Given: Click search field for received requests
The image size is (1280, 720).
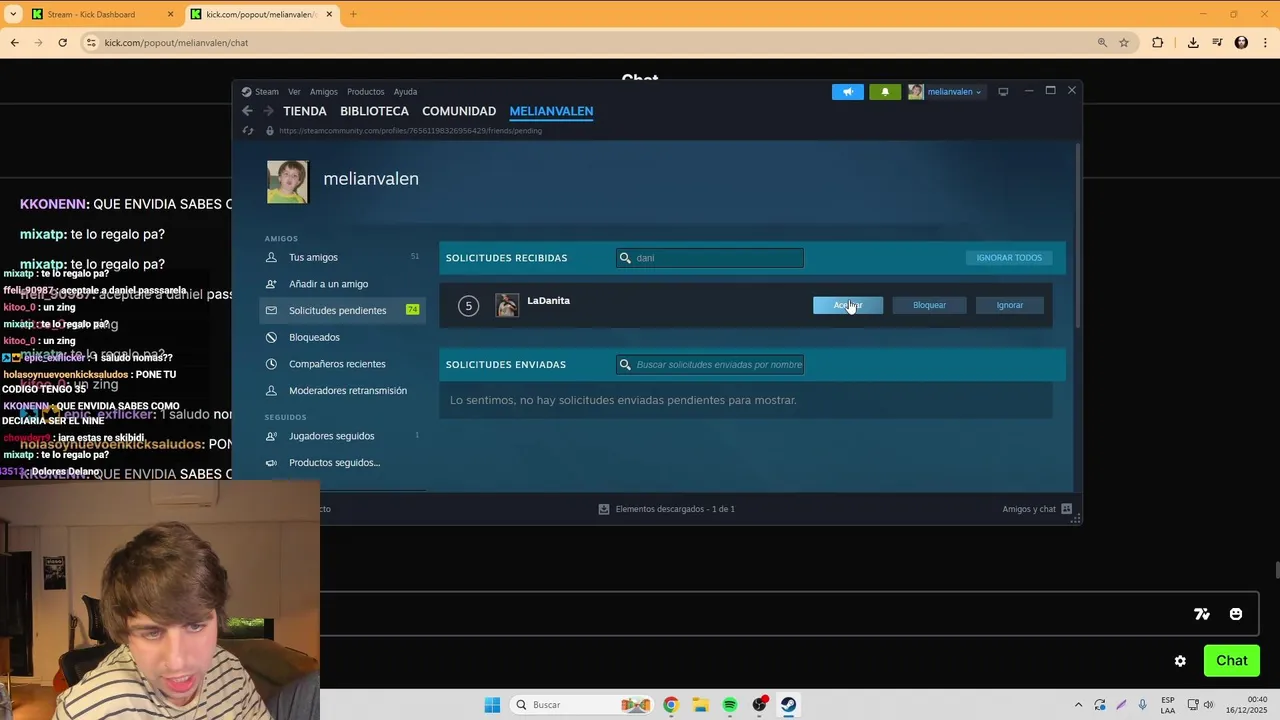Looking at the screenshot, I should (710, 258).
